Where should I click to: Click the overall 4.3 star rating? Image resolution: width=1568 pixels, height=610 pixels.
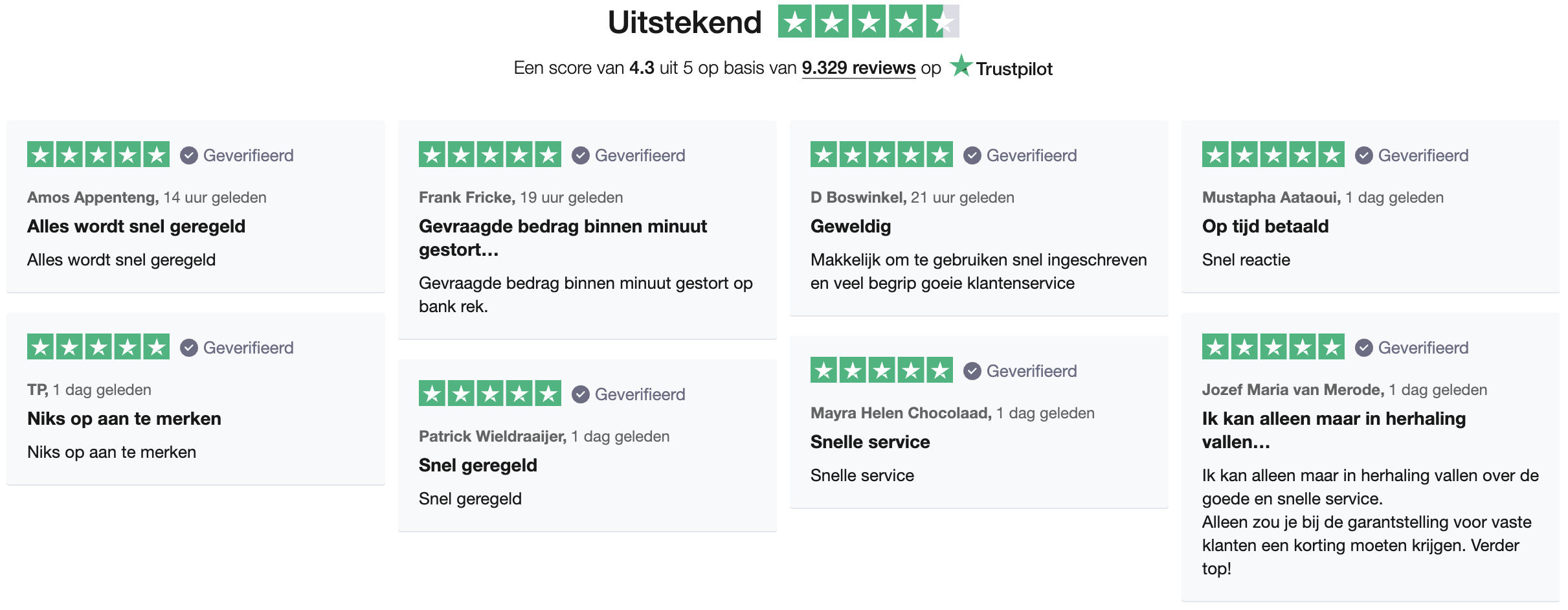868,22
